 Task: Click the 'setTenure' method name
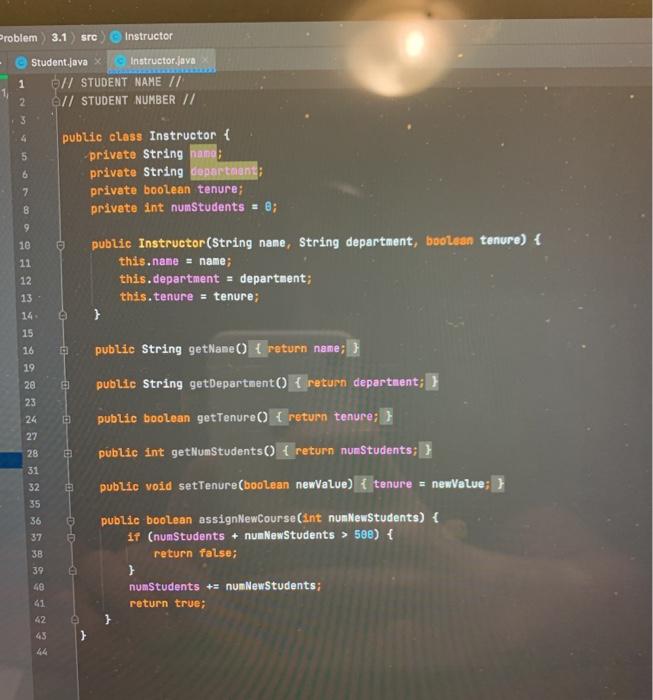point(208,485)
